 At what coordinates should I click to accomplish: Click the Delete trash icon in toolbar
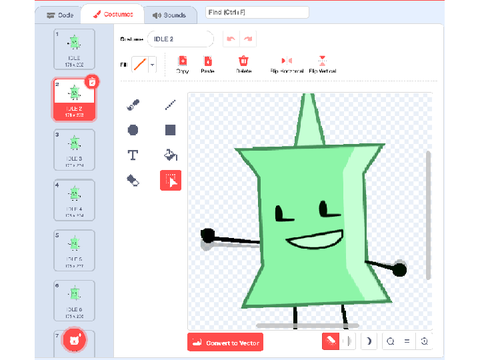coord(243,61)
